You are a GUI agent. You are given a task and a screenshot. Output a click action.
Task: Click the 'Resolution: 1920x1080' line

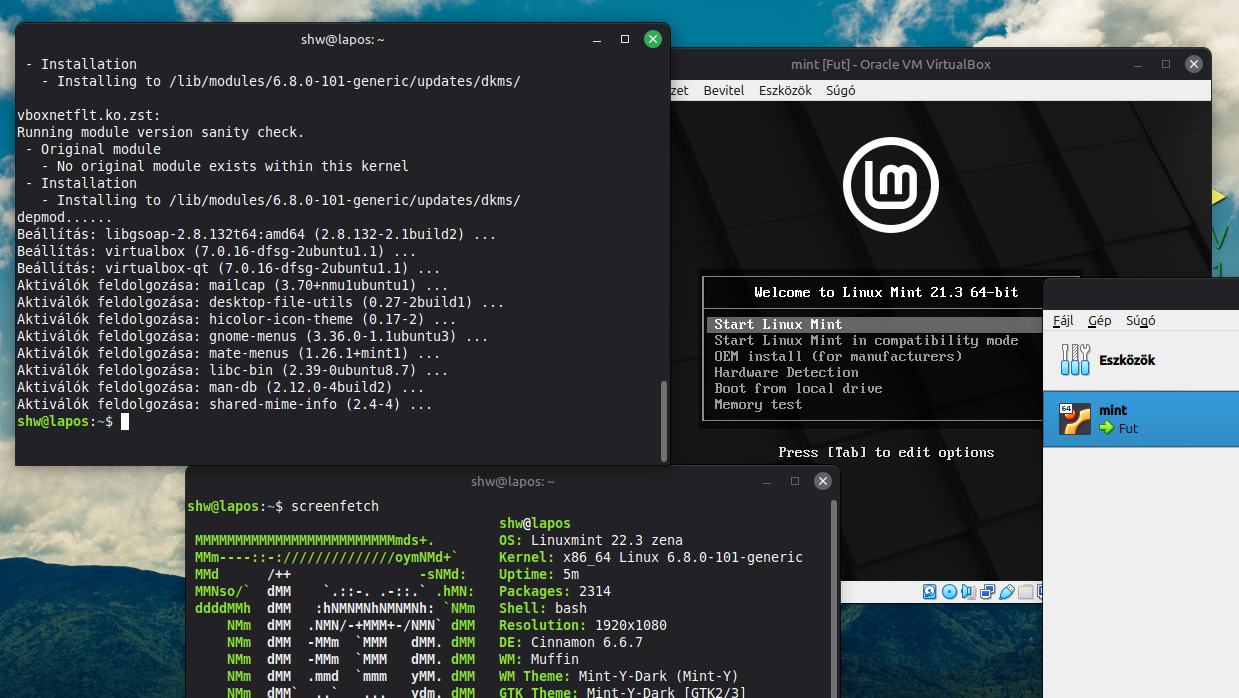(582, 625)
